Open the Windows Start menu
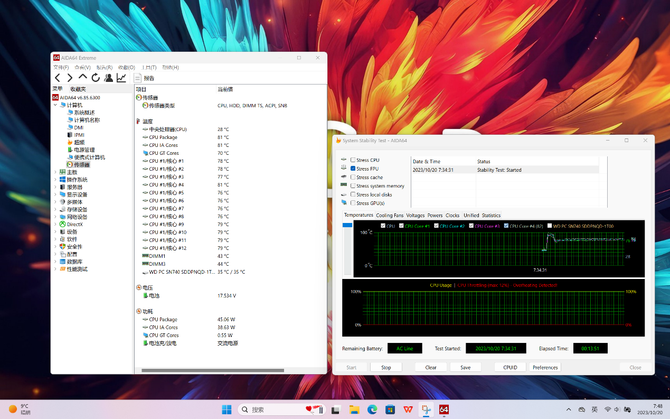The height and width of the screenshot is (419, 670). [x=226, y=410]
